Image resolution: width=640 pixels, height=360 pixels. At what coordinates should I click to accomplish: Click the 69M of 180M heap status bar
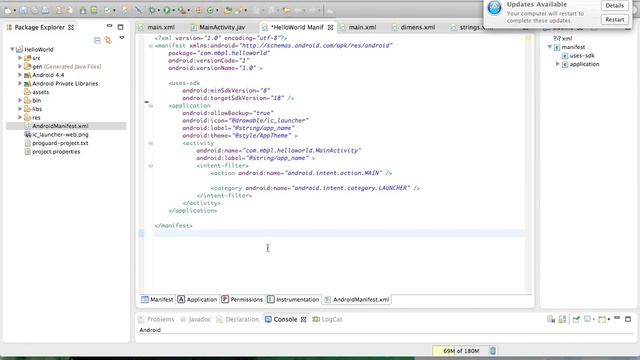tap(460, 351)
